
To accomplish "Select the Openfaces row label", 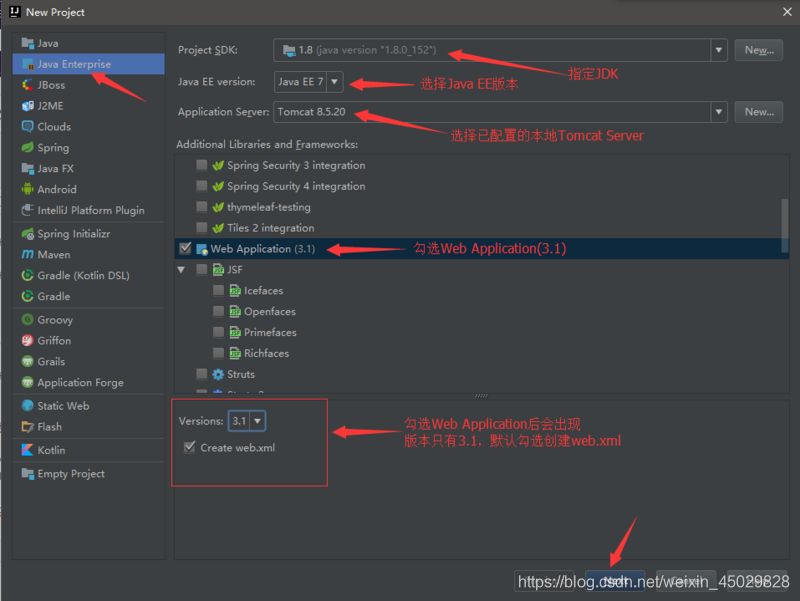I will point(269,311).
